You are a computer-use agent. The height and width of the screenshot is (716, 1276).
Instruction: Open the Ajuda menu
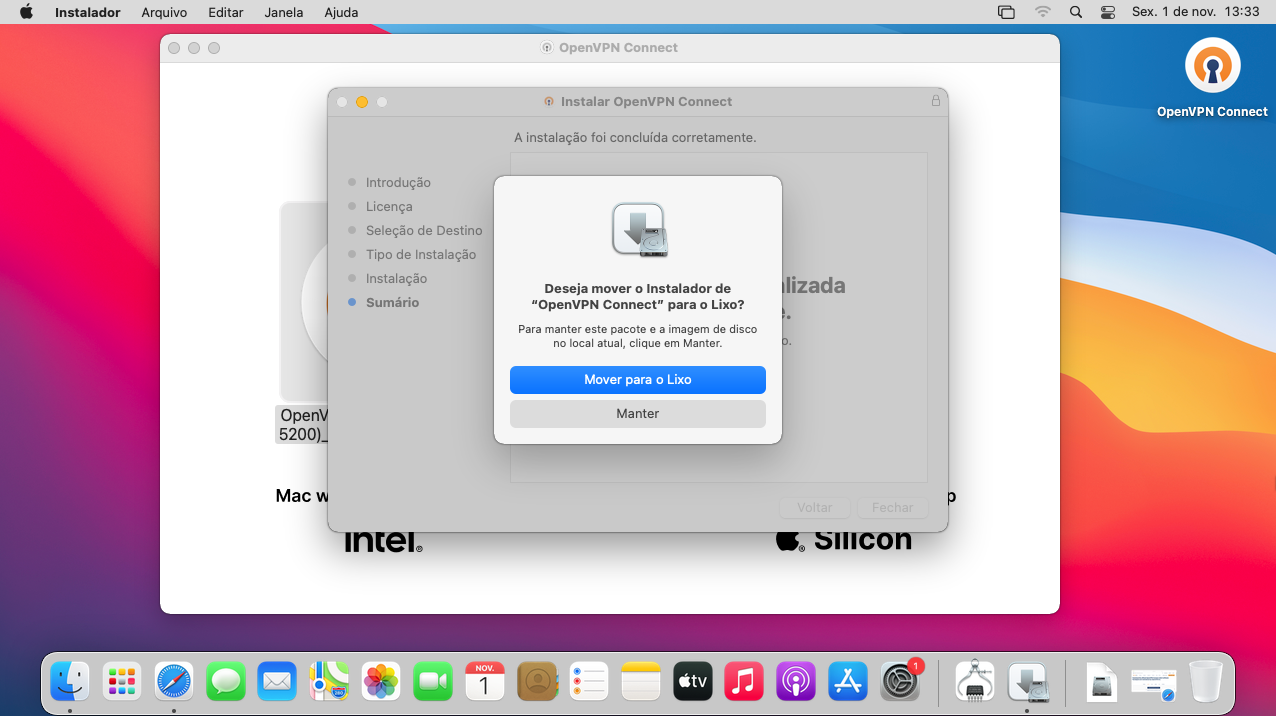(x=341, y=12)
